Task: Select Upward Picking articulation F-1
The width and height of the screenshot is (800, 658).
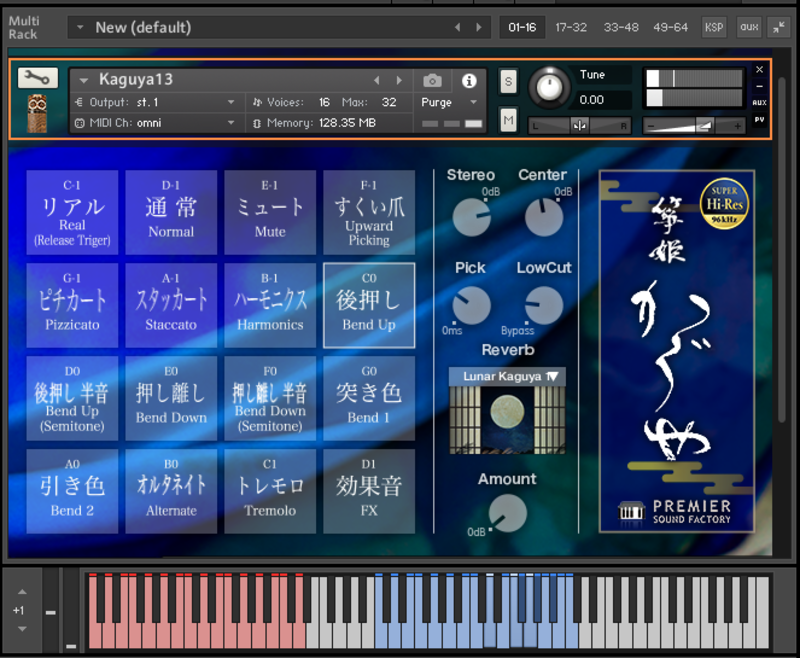Action: pos(369,213)
